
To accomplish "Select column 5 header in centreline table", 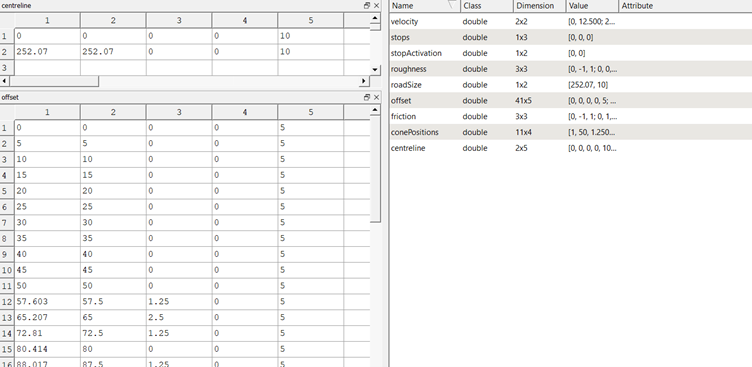I will click(x=310, y=20).
